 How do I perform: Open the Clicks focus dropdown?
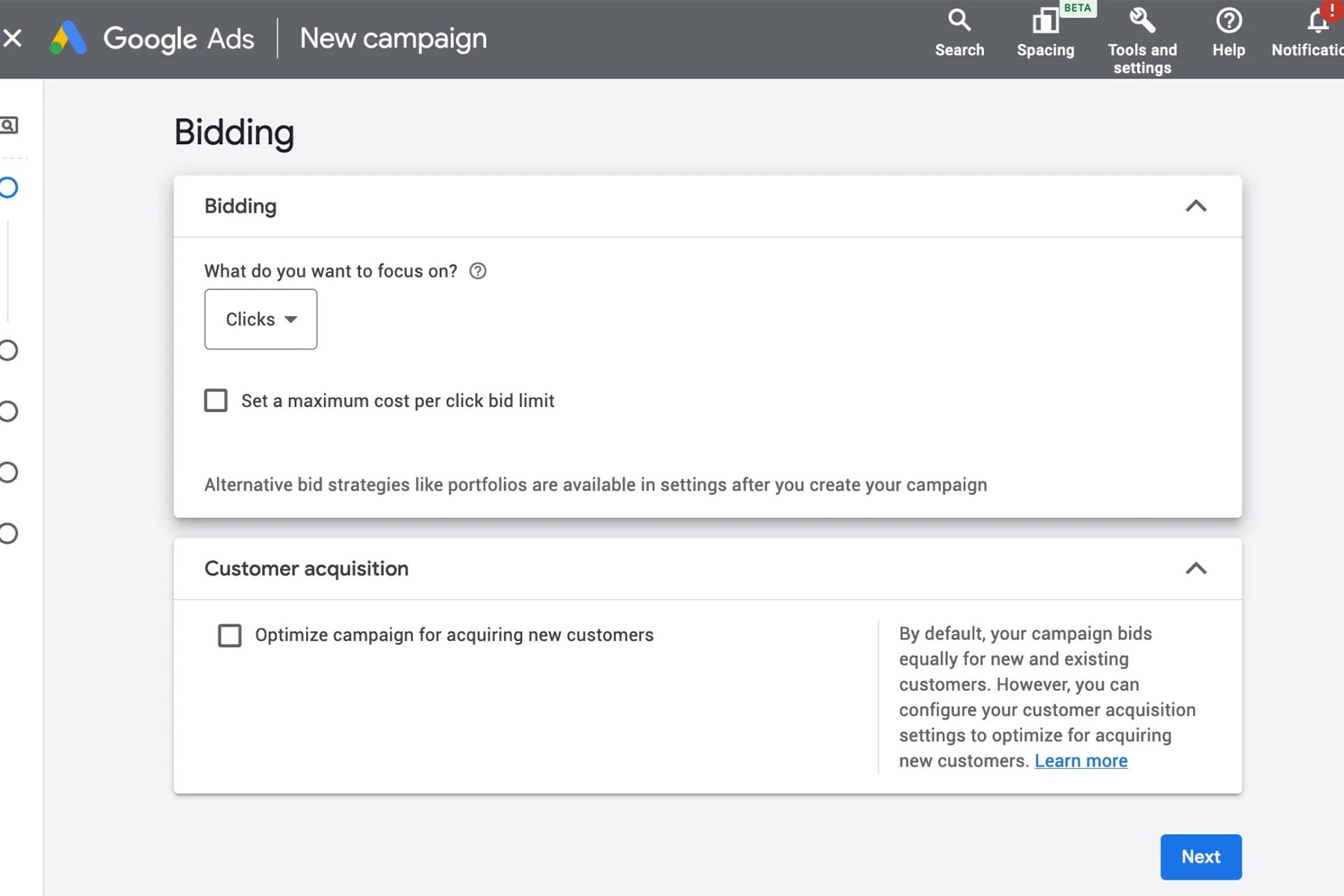click(x=261, y=319)
